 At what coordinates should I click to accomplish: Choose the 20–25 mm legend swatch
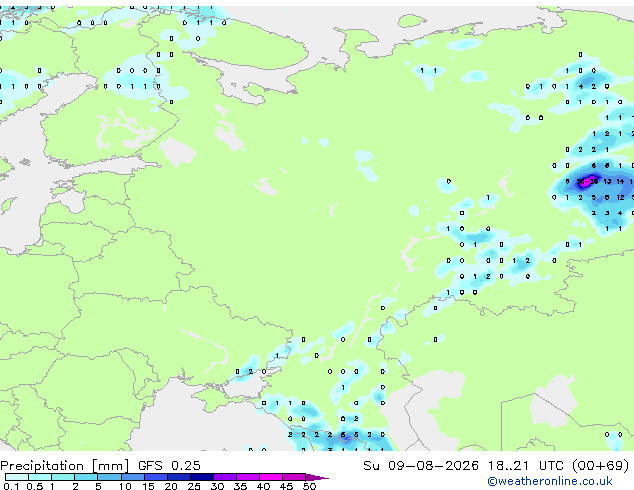coord(178,477)
